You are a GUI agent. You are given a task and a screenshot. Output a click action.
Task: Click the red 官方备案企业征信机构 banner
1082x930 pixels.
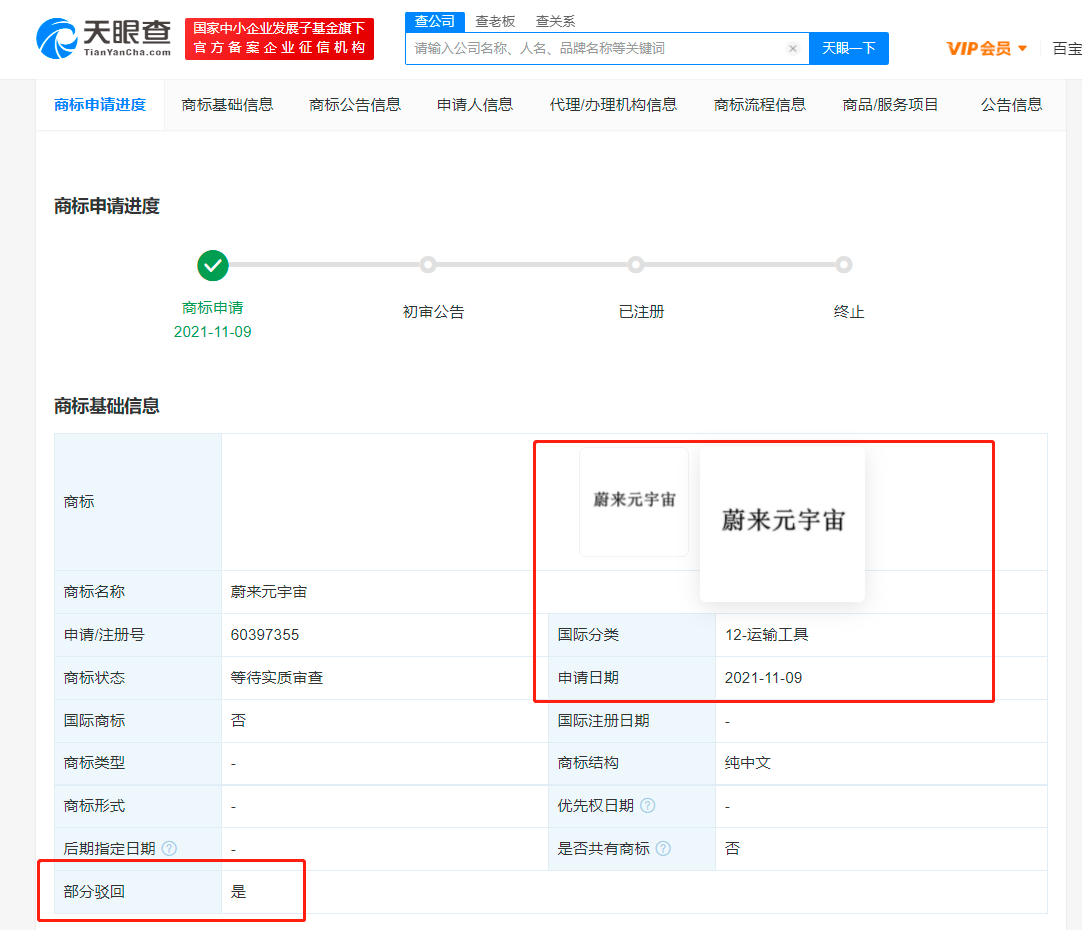279,39
